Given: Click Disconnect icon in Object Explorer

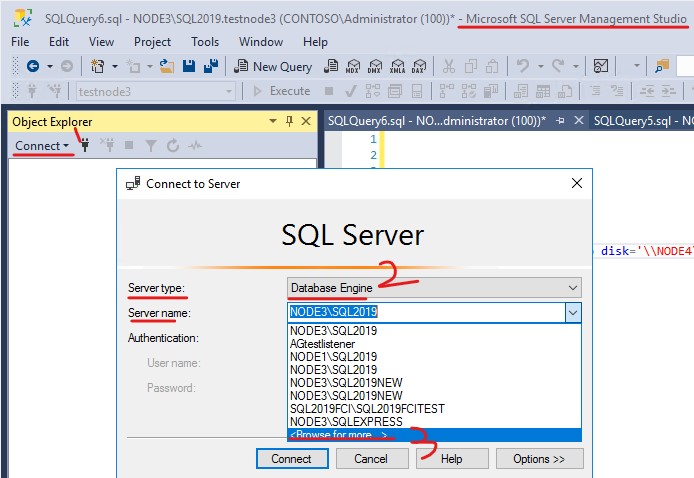Looking at the screenshot, I should (107, 145).
